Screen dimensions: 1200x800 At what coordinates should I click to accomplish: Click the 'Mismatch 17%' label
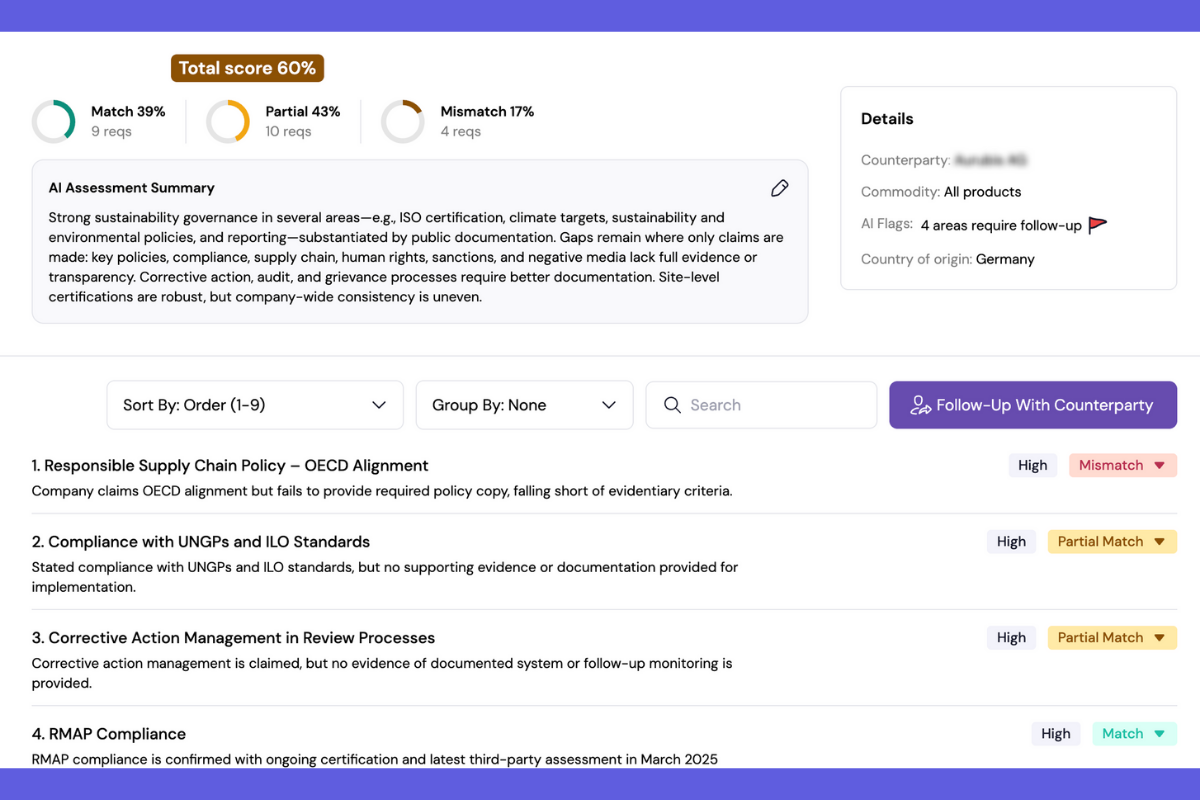(487, 111)
